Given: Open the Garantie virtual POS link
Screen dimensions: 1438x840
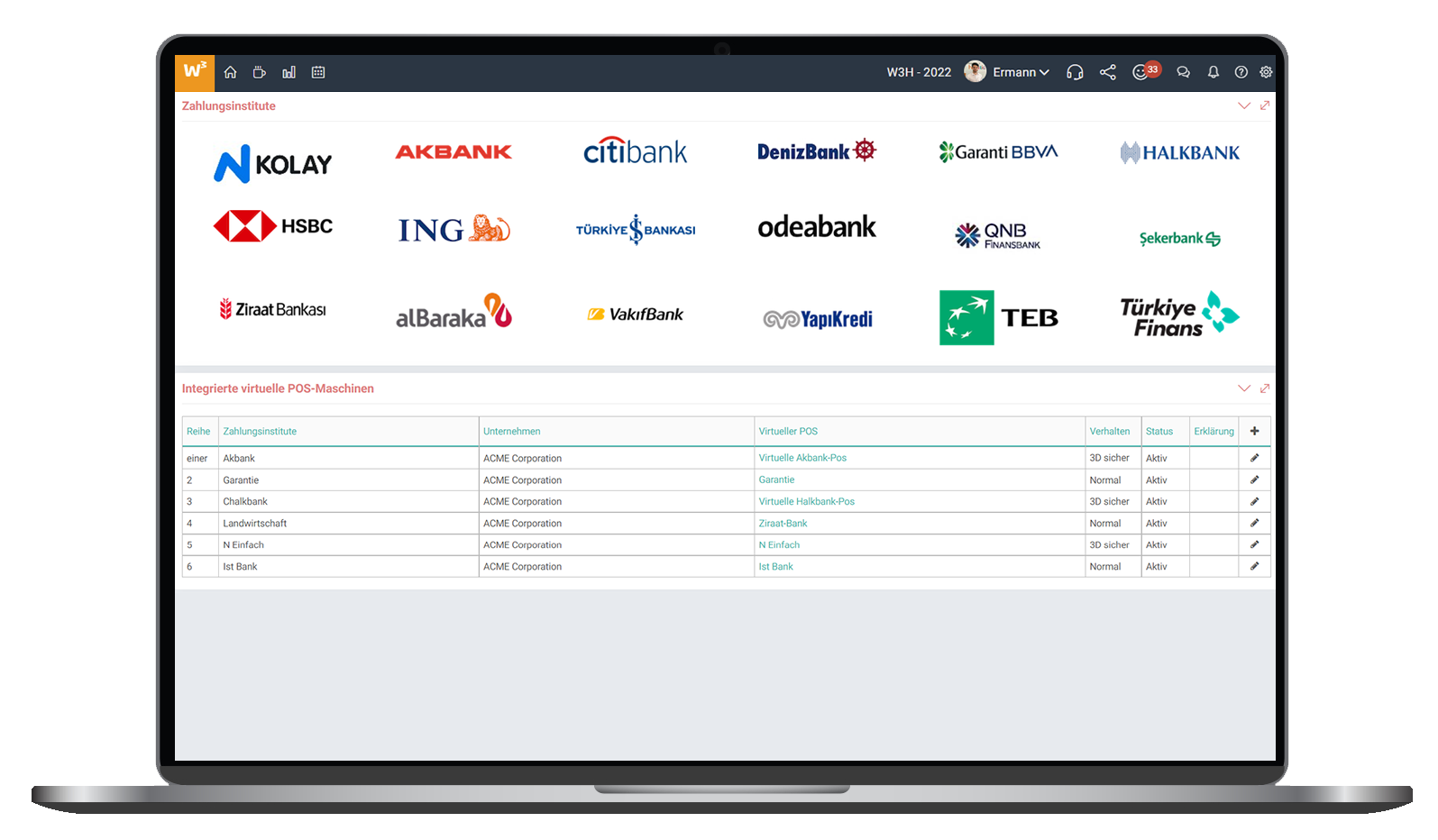Looking at the screenshot, I should [776, 479].
